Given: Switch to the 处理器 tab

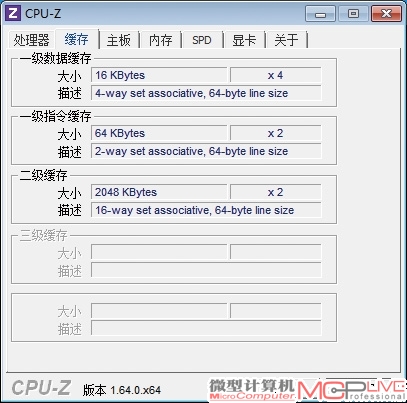Looking at the screenshot, I should (31, 40).
